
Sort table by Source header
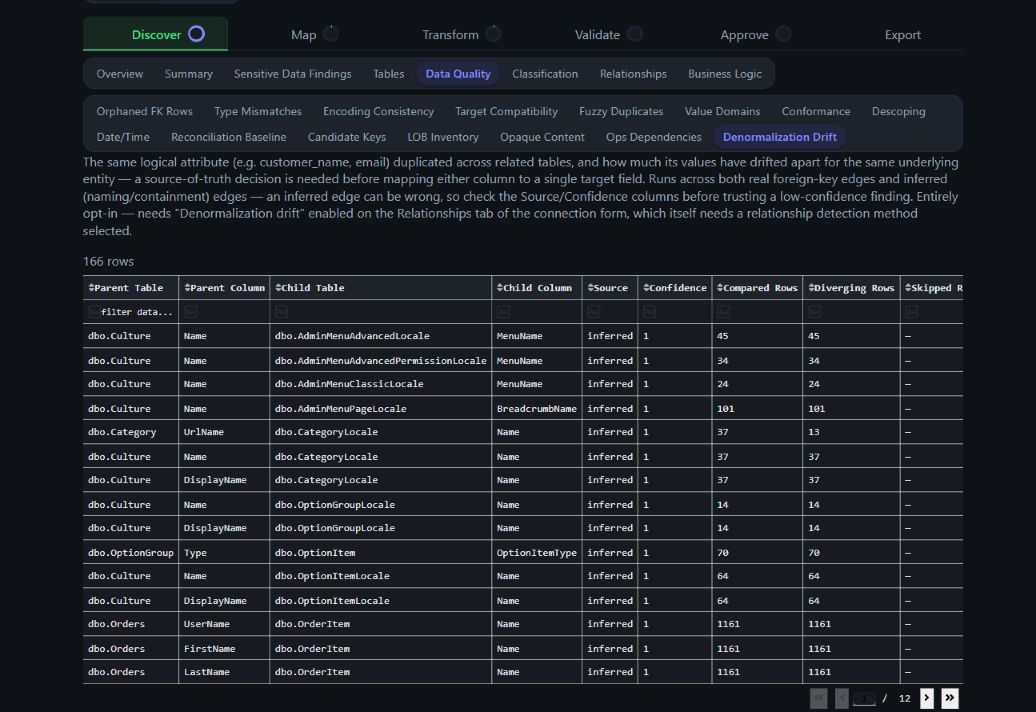(608, 288)
